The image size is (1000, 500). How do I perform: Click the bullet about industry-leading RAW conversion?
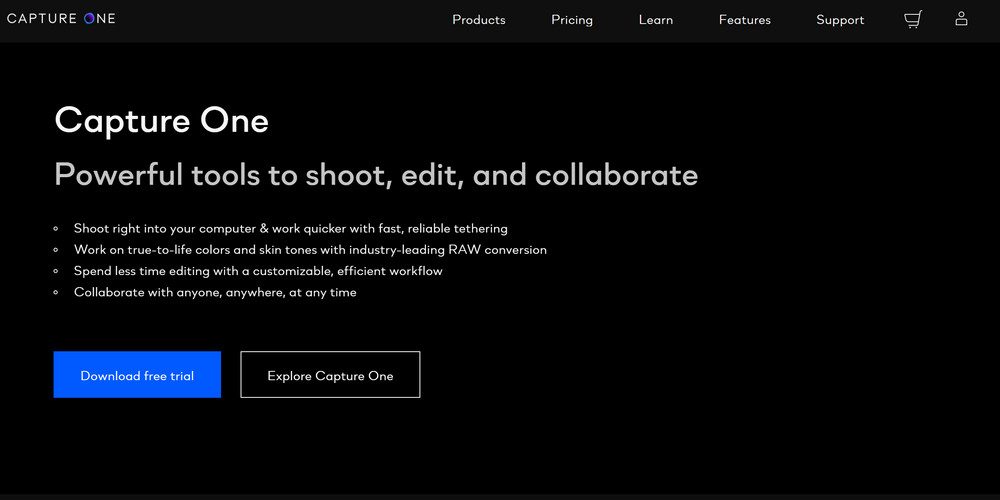click(x=310, y=250)
